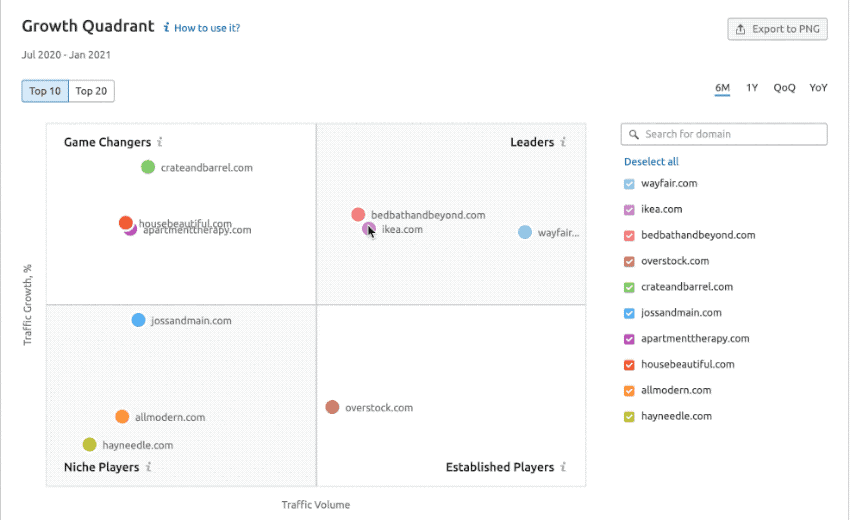Click the info icon beside Established Players
The height and width of the screenshot is (520, 850).
click(x=563, y=467)
